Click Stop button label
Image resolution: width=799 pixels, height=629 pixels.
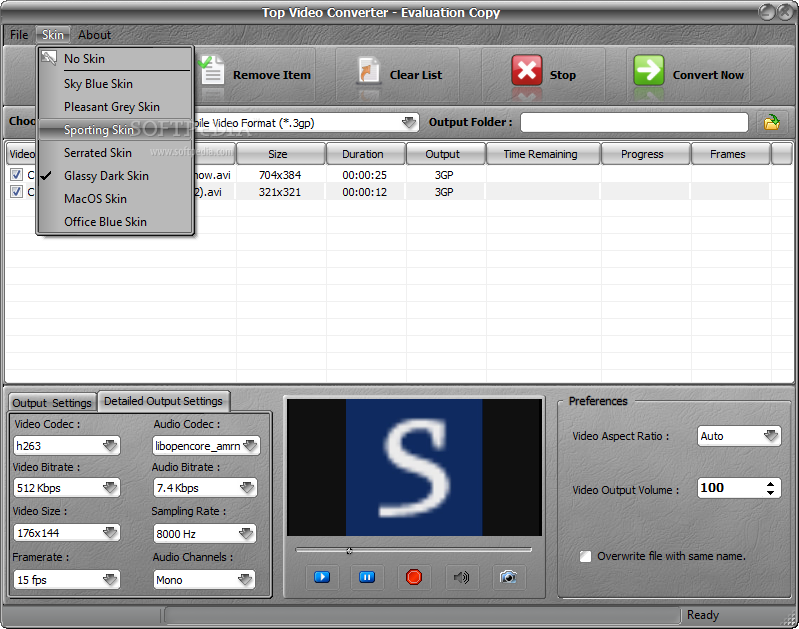coord(563,75)
